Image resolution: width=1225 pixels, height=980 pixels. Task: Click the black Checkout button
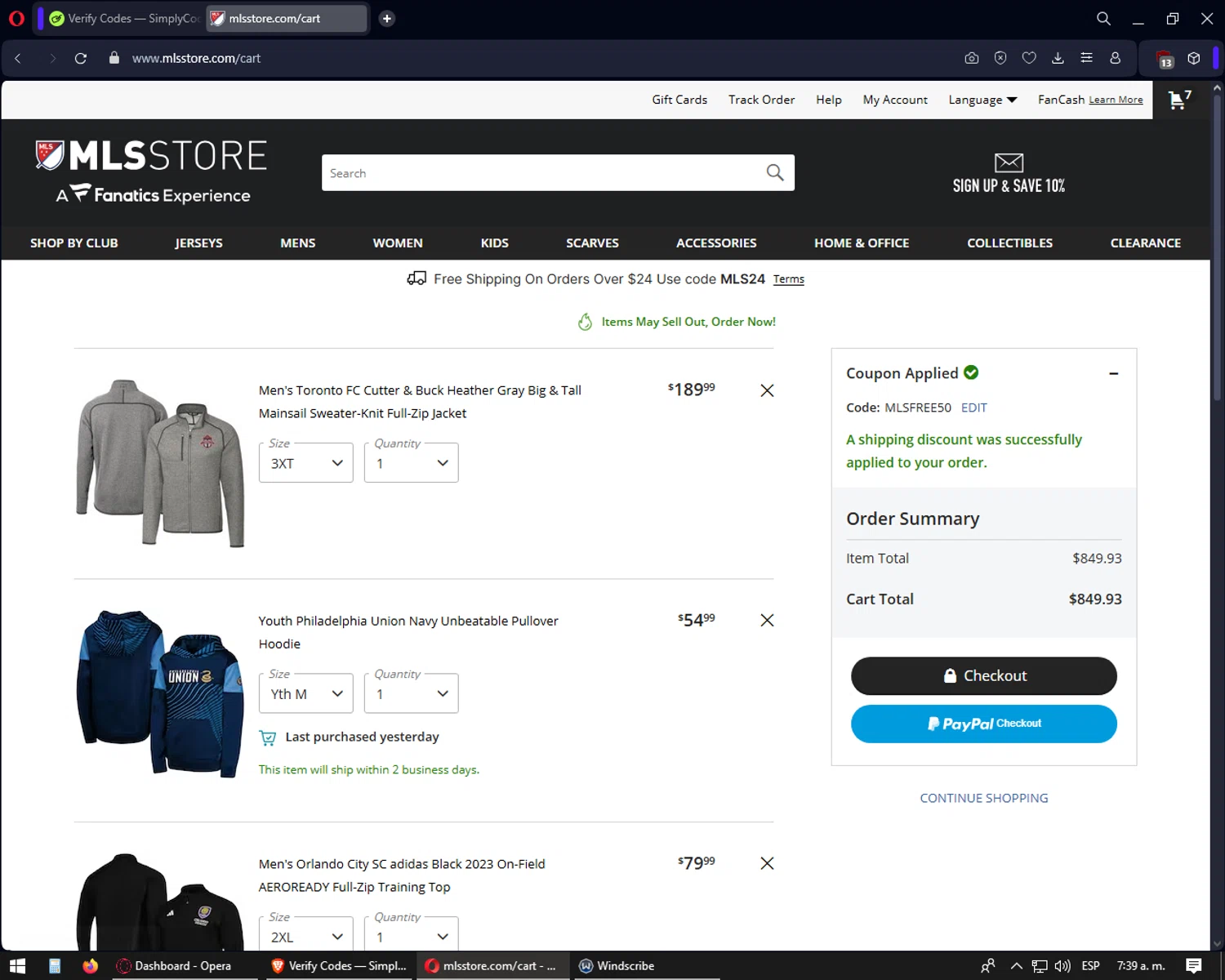(984, 675)
